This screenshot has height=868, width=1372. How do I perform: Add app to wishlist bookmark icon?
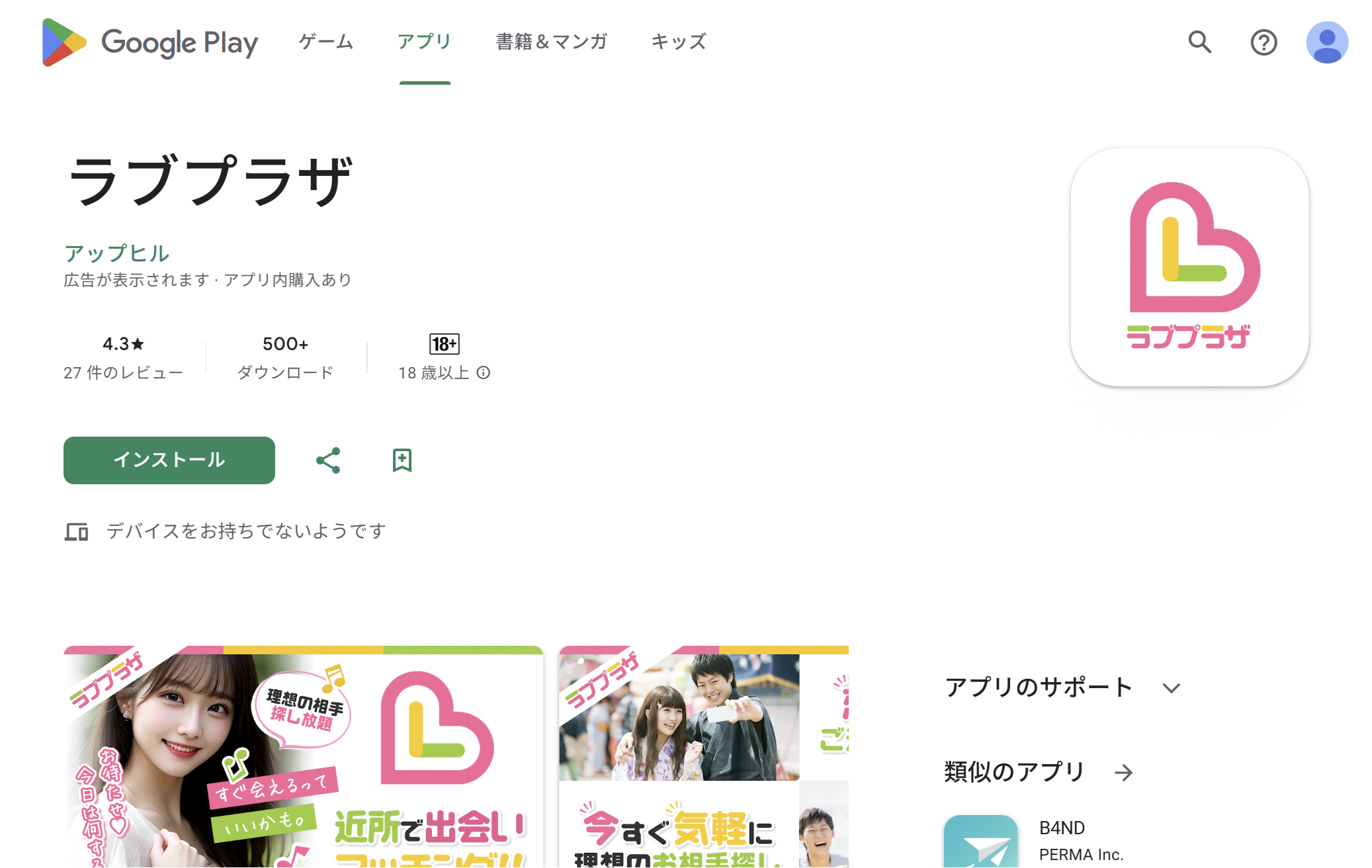pos(402,460)
